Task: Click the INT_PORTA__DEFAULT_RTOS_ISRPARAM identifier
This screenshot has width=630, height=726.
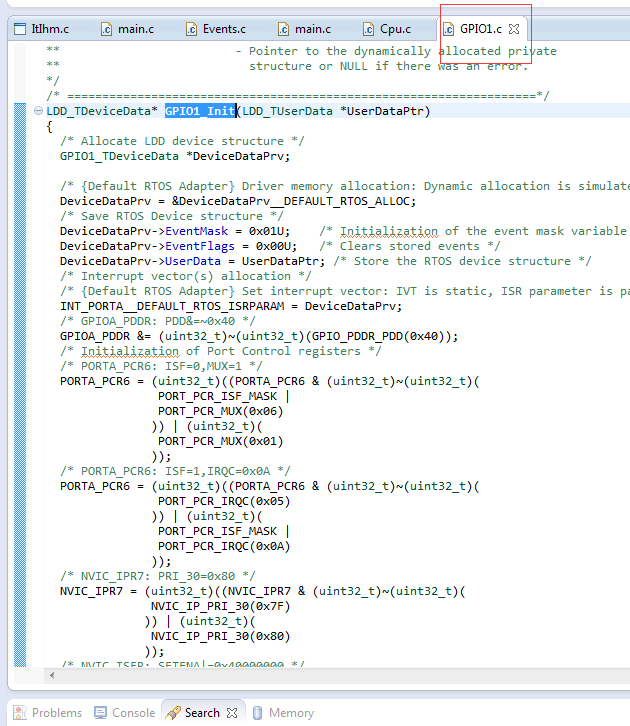Action: point(172,306)
